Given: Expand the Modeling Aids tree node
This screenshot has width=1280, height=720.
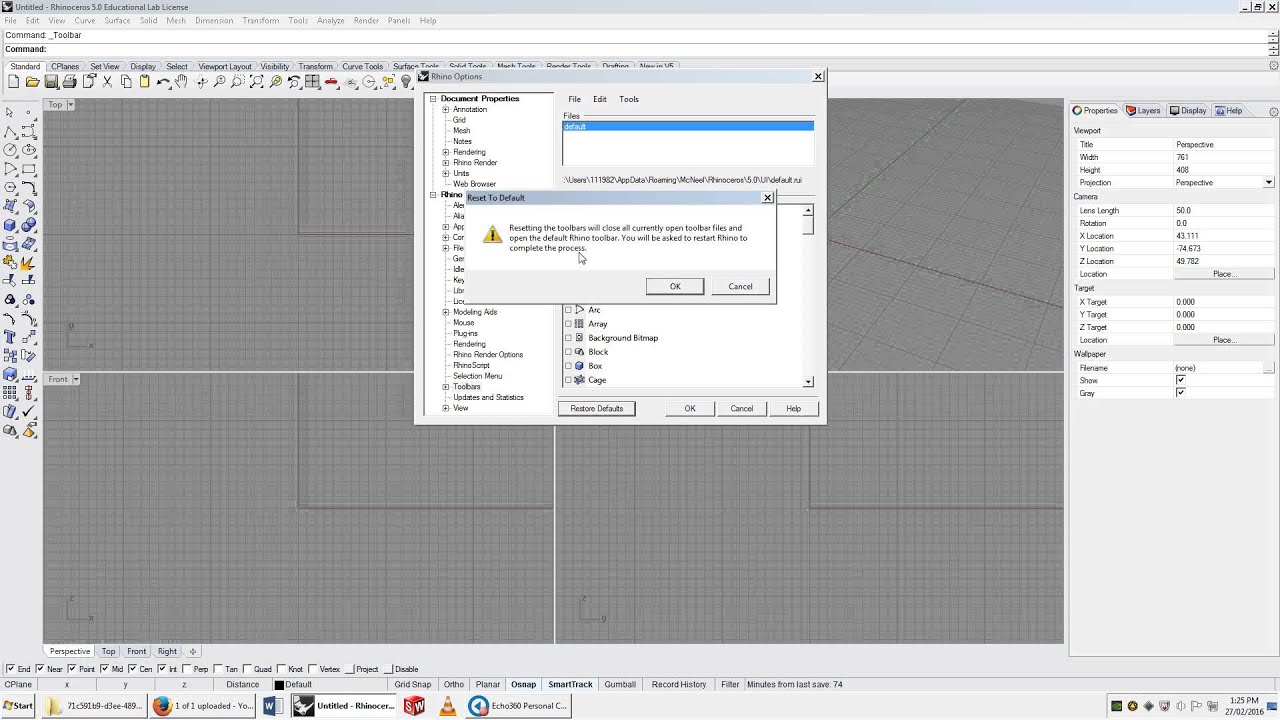Looking at the screenshot, I should coord(446,312).
